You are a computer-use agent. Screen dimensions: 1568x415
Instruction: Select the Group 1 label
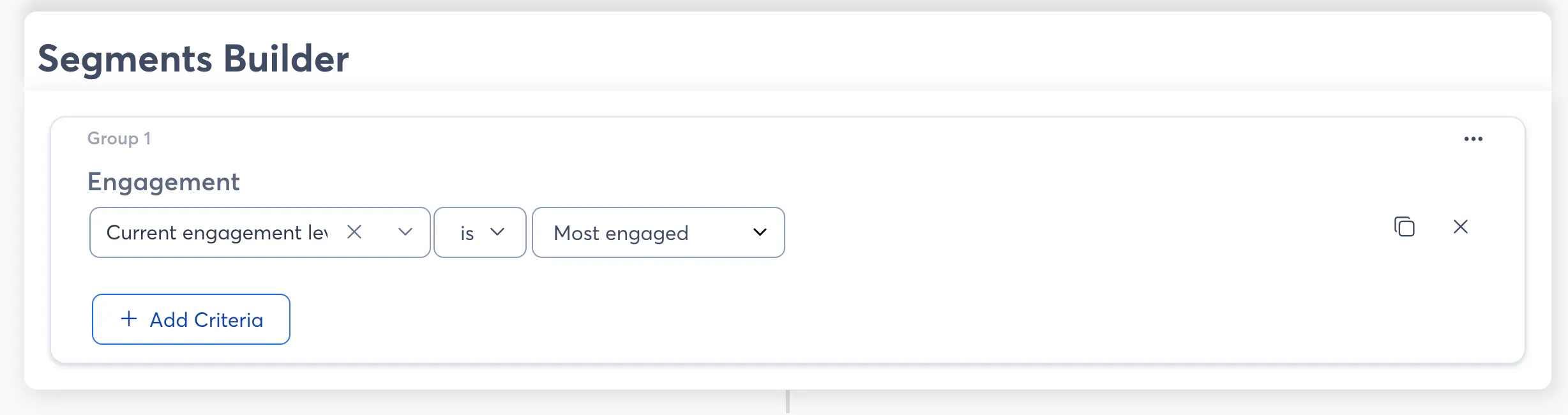pyautogui.click(x=119, y=139)
